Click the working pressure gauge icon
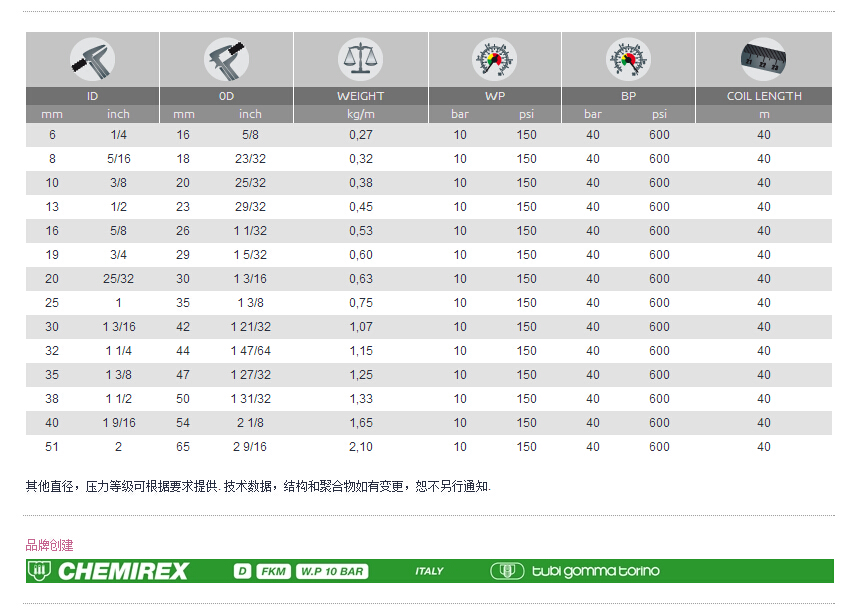The width and height of the screenshot is (856, 611). [x=494, y=59]
